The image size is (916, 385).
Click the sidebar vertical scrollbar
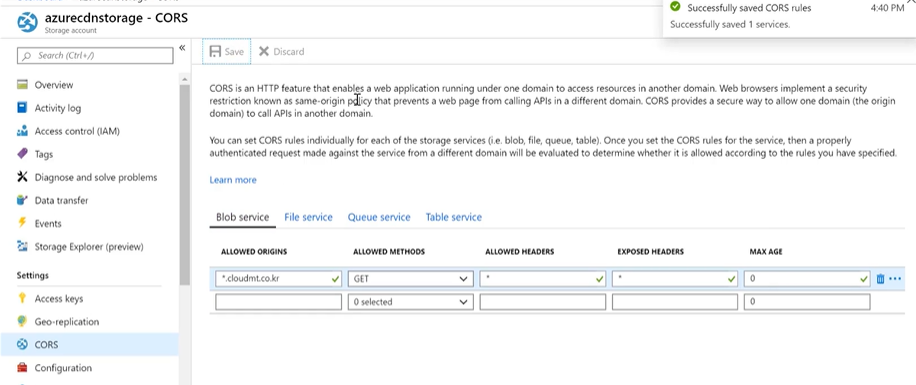tap(185, 185)
